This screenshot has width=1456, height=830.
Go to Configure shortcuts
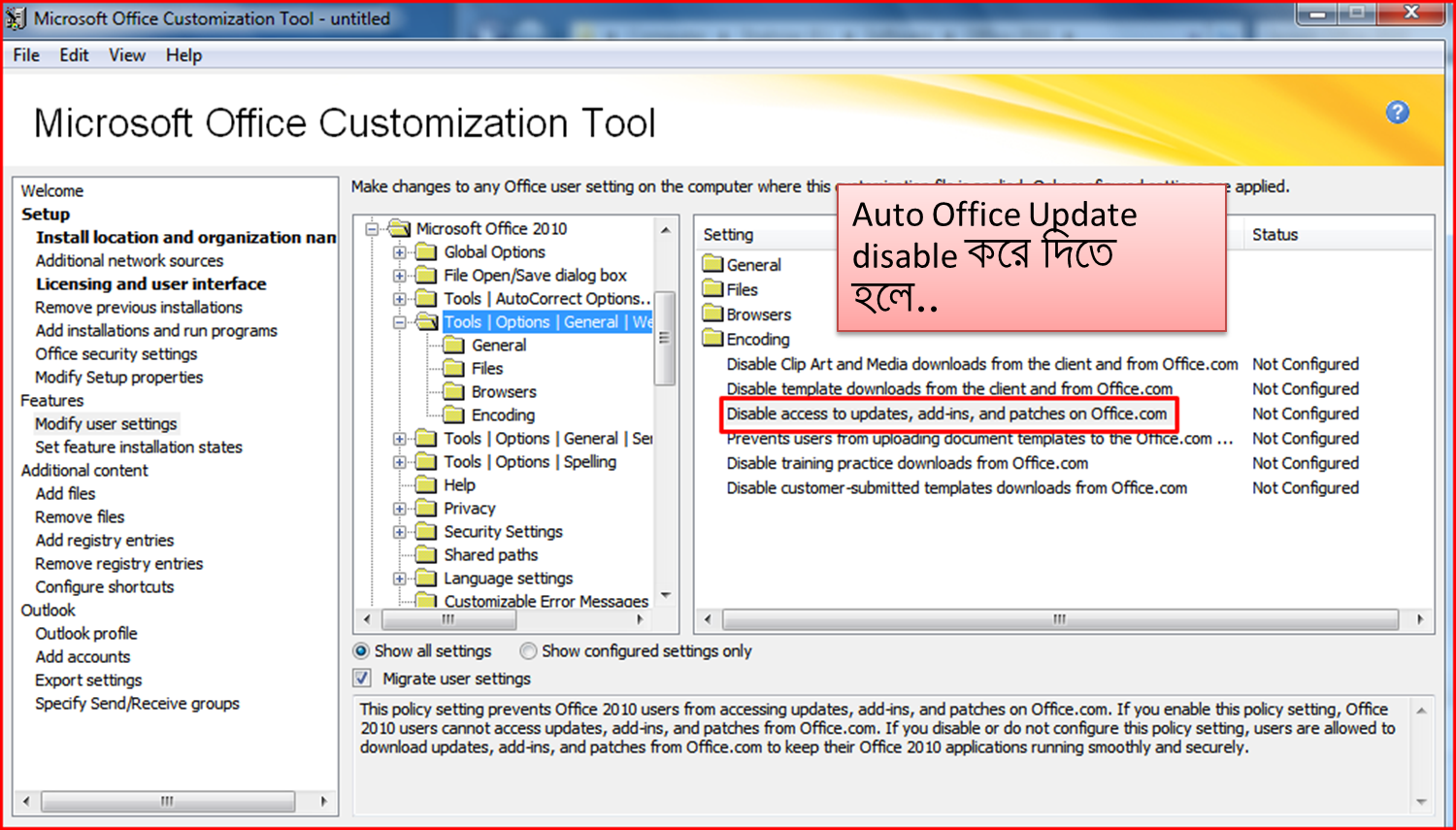(105, 587)
